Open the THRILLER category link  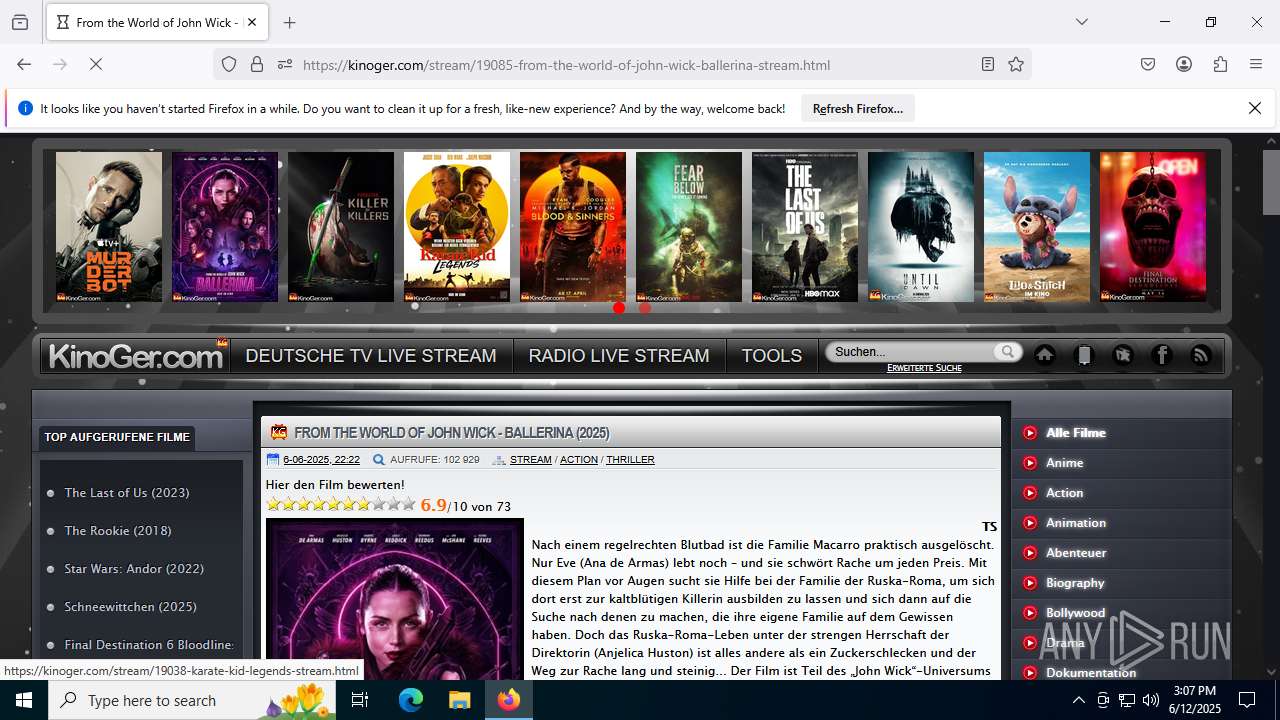tap(630, 460)
